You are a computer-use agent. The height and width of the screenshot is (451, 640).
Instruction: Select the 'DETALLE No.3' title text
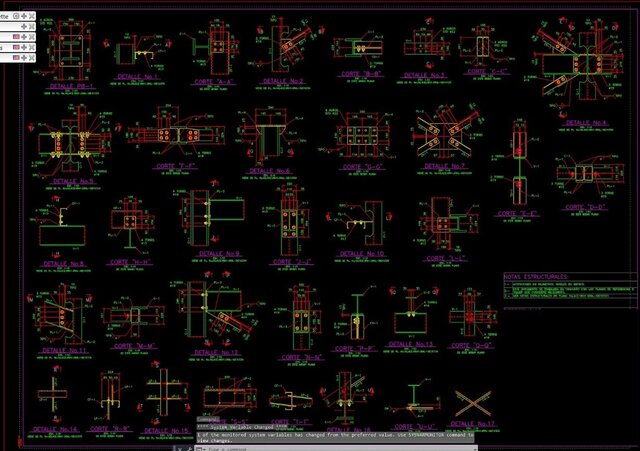pos(424,75)
